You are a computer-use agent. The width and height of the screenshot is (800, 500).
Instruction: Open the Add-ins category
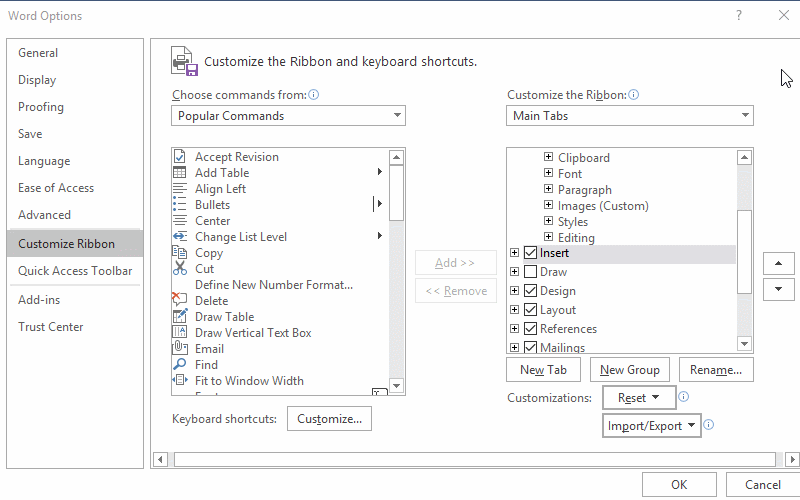(x=75, y=299)
